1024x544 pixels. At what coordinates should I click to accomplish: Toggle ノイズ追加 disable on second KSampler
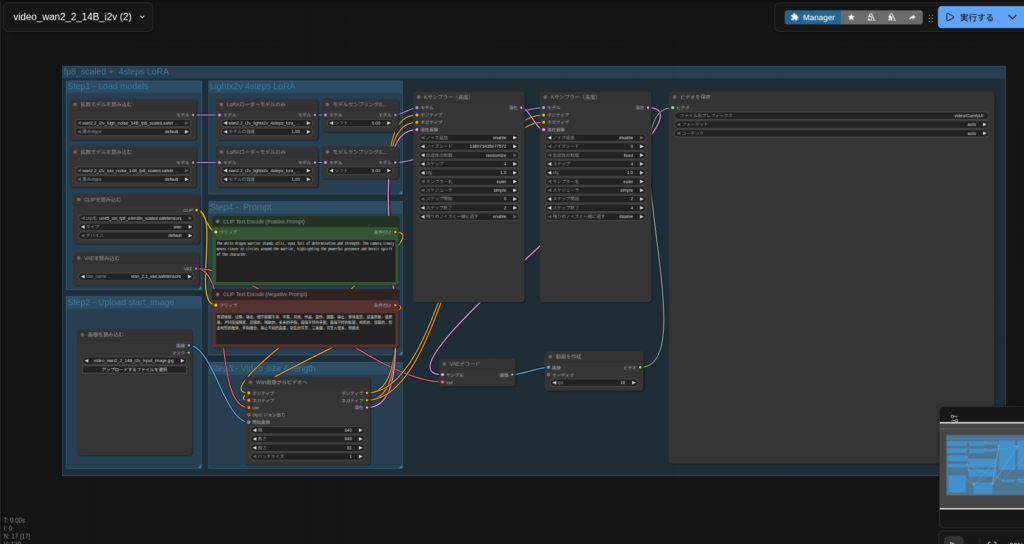click(594, 137)
